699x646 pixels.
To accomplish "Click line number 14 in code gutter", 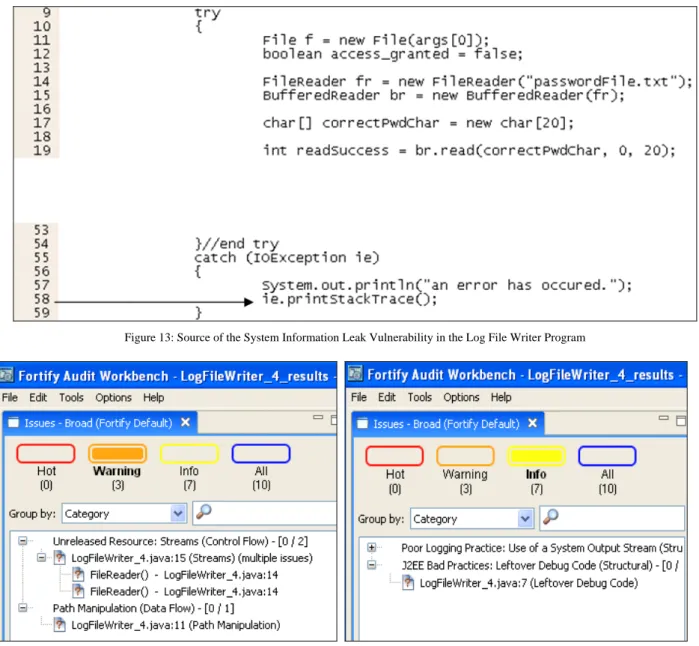I will point(41,81).
